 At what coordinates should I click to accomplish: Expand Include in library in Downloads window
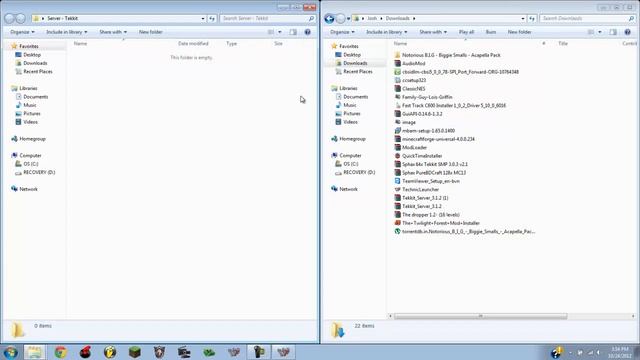(x=386, y=32)
